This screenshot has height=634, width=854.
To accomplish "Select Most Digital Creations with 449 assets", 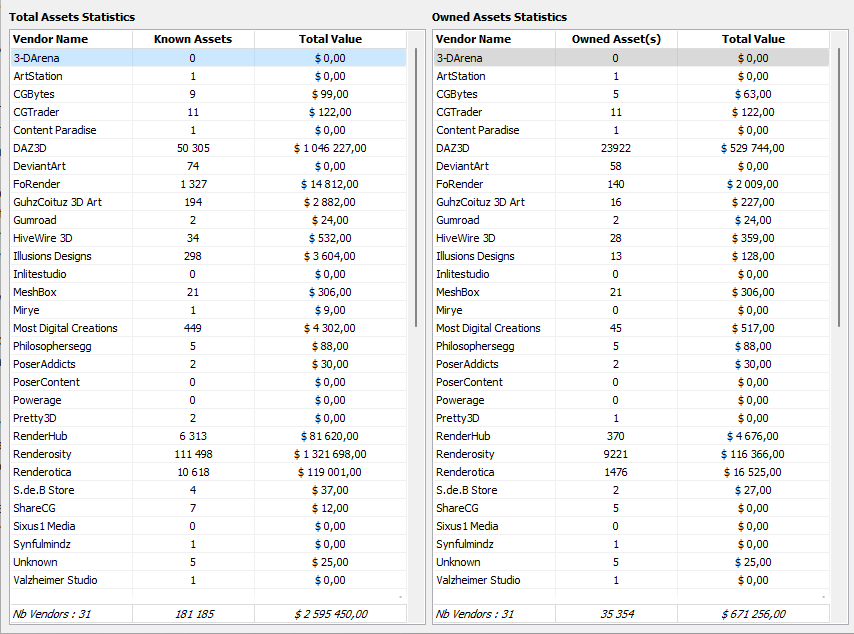I will [x=209, y=328].
